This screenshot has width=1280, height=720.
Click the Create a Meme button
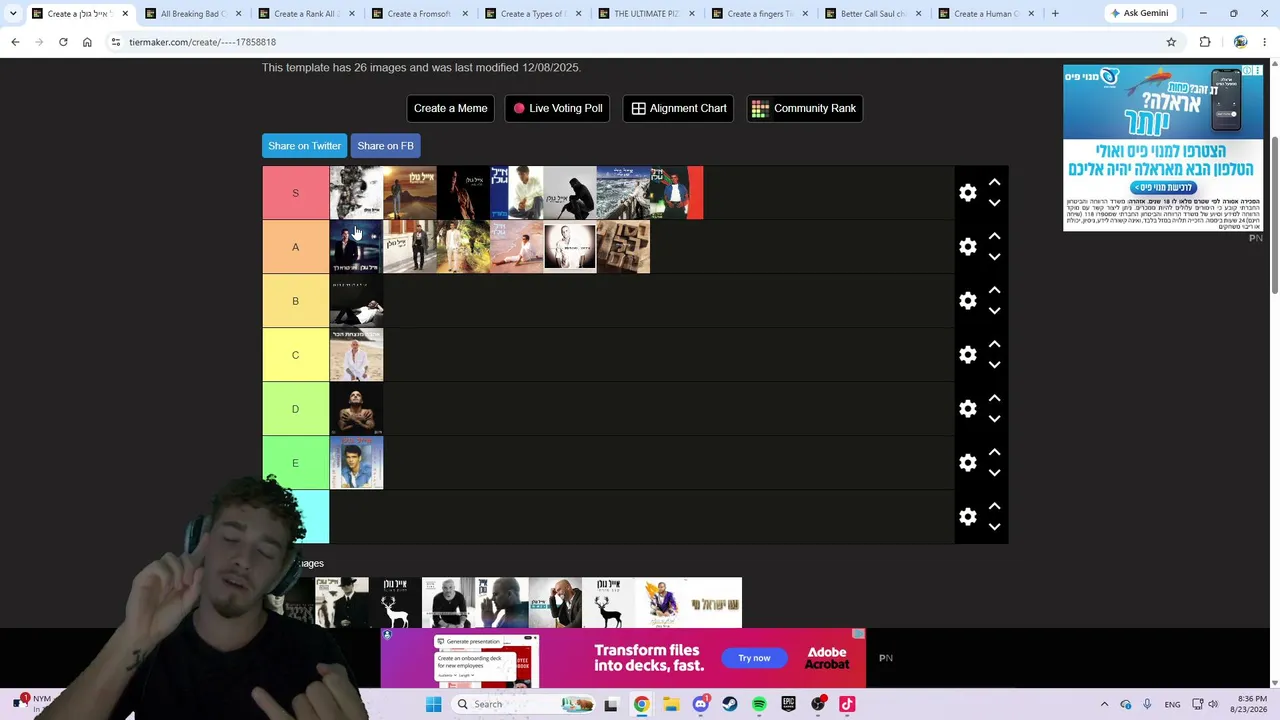451,108
